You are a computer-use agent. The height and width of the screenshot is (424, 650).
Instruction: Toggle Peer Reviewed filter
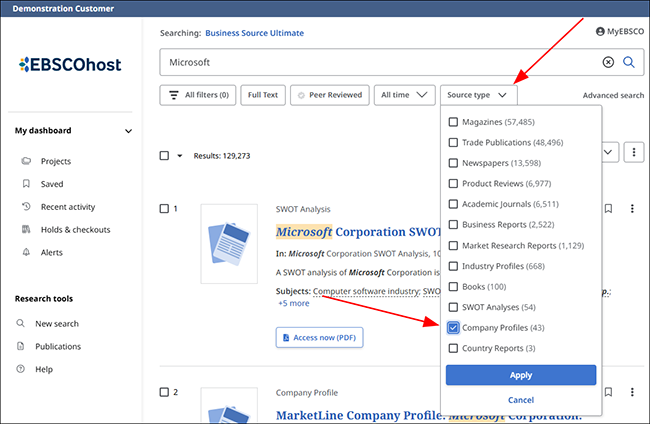[x=330, y=95]
